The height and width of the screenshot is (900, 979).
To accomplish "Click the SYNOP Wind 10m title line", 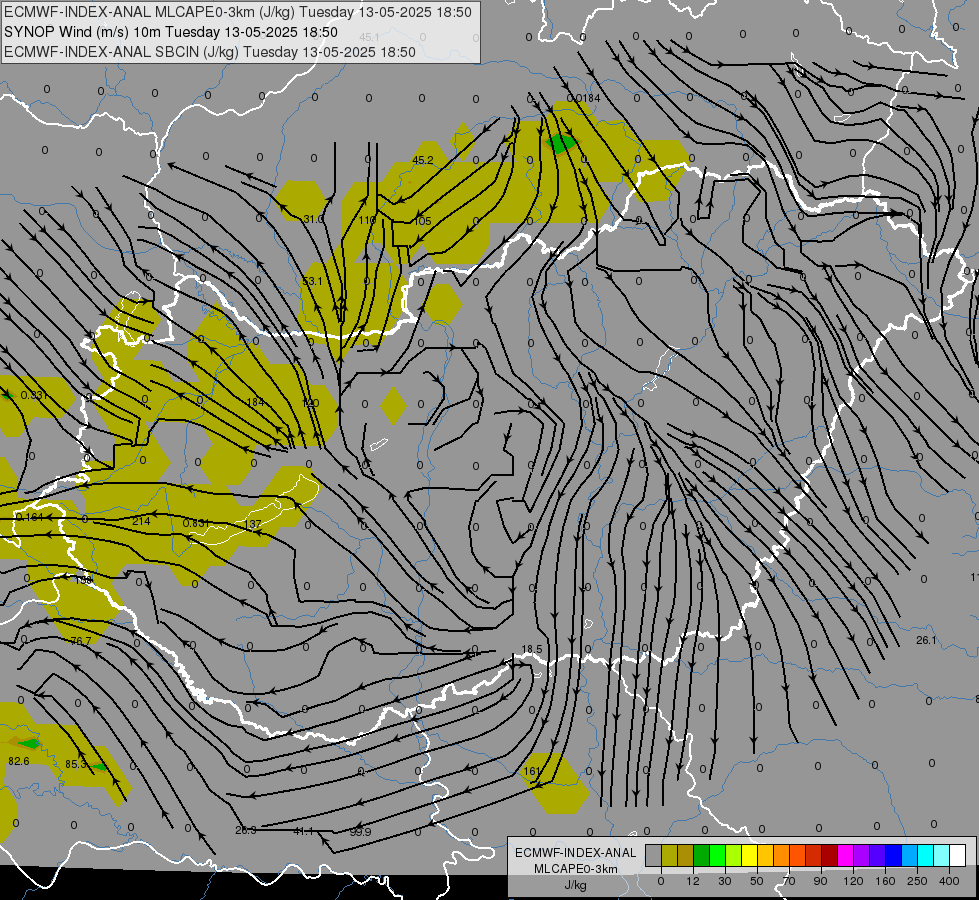I will (x=171, y=32).
